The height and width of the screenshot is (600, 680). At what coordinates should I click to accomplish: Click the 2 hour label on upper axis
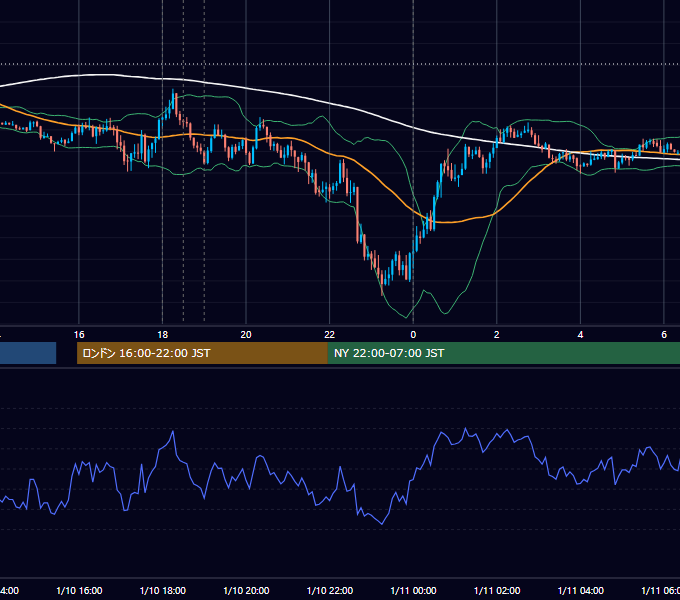coord(497,335)
